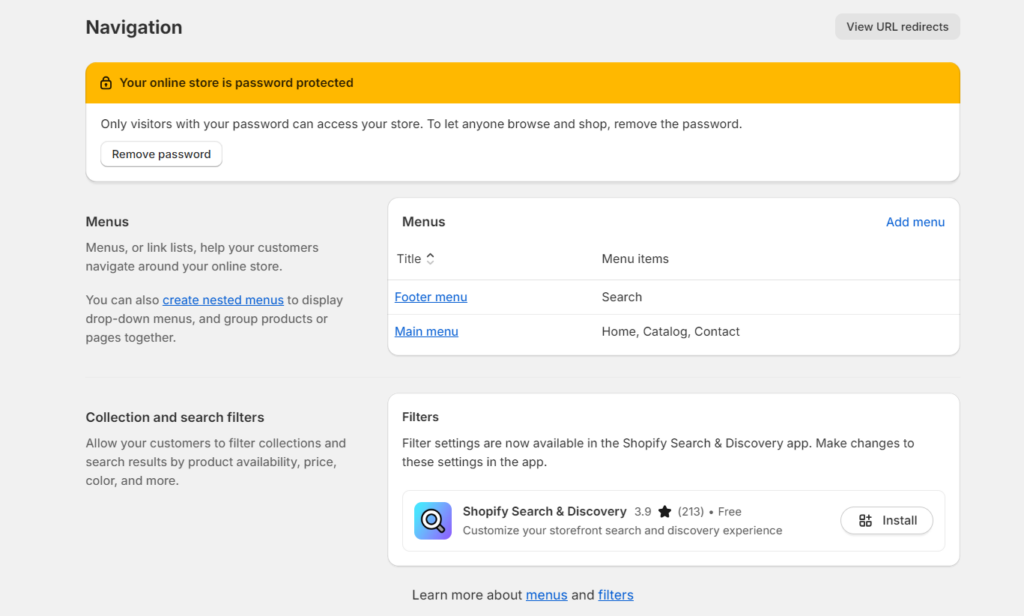Click the magnifying glass in the app thumbnail
1024x616 pixels.
pos(432,520)
